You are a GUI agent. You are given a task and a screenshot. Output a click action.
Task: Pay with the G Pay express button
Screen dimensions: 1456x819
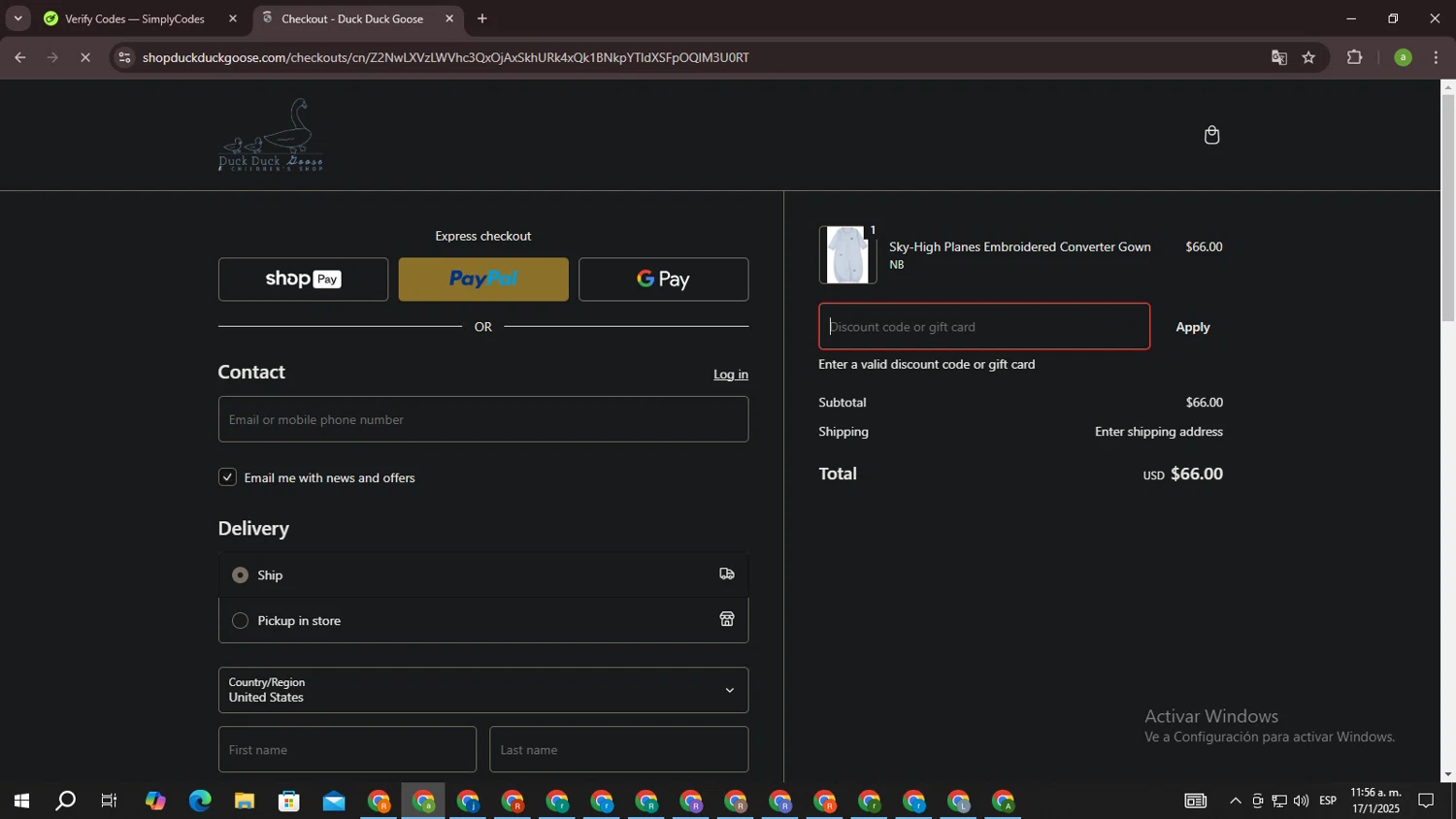[663, 279]
